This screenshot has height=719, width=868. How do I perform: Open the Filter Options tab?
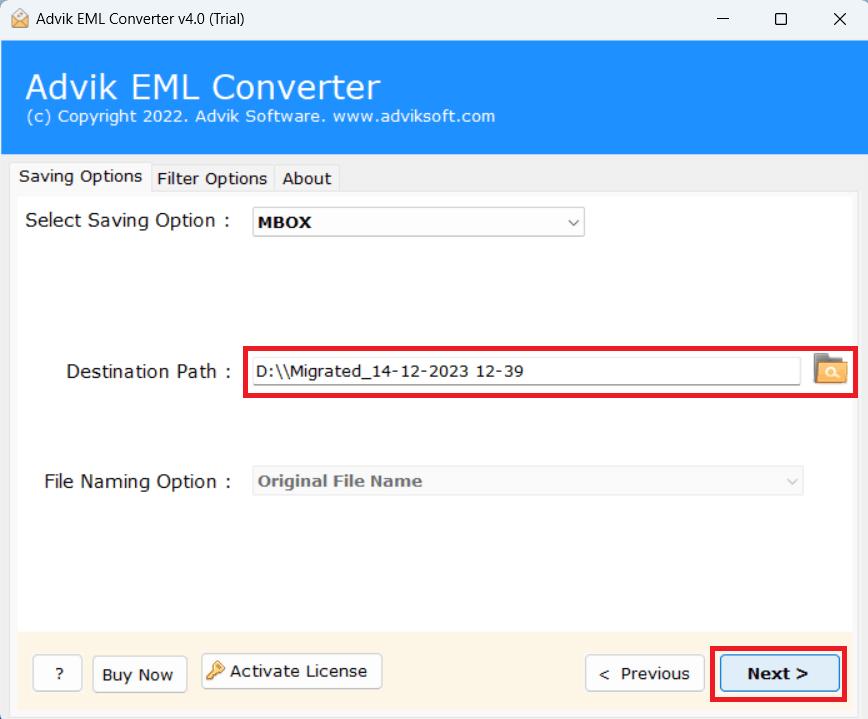pyautogui.click(x=213, y=179)
